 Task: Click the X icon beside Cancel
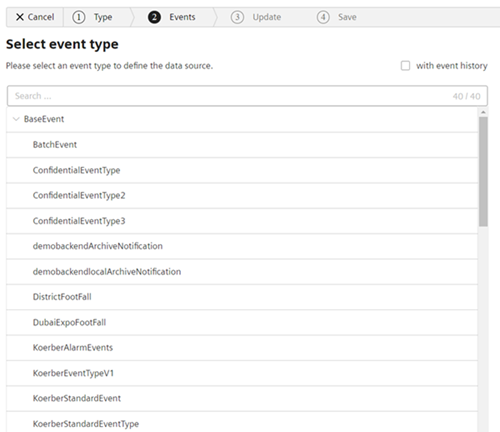pos(20,17)
